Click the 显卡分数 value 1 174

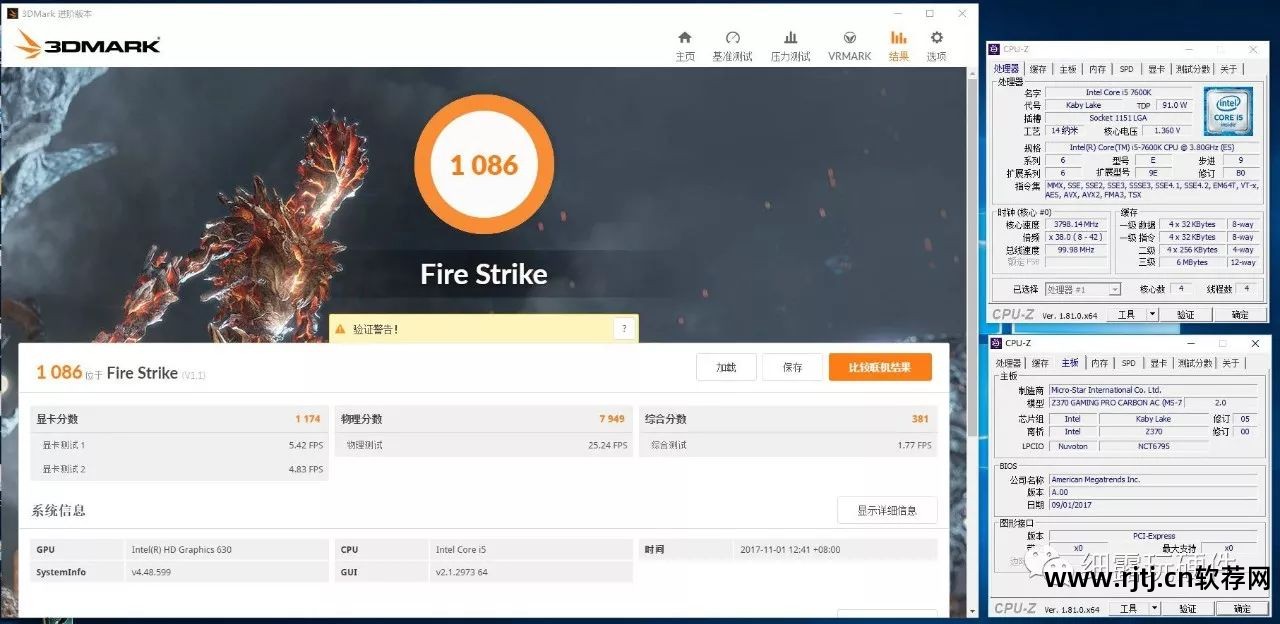(307, 419)
